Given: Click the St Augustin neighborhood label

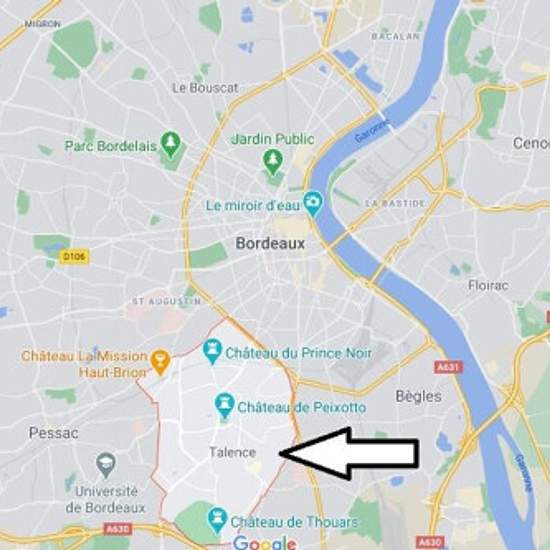Looking at the screenshot, I should pyautogui.click(x=166, y=301).
